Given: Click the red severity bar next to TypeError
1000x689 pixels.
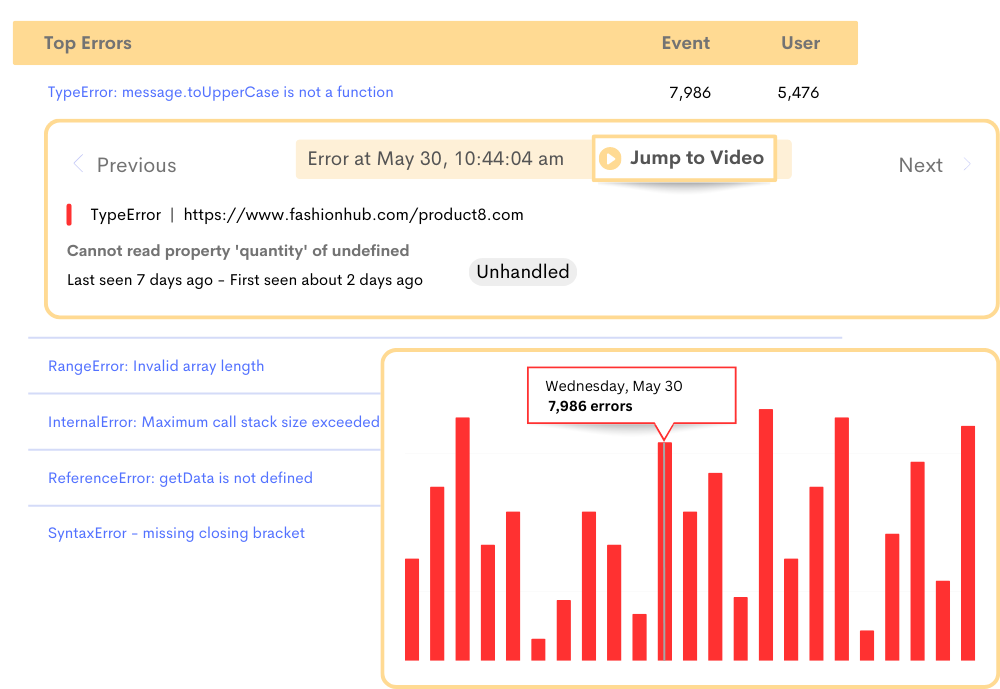Looking at the screenshot, I should click(69, 213).
